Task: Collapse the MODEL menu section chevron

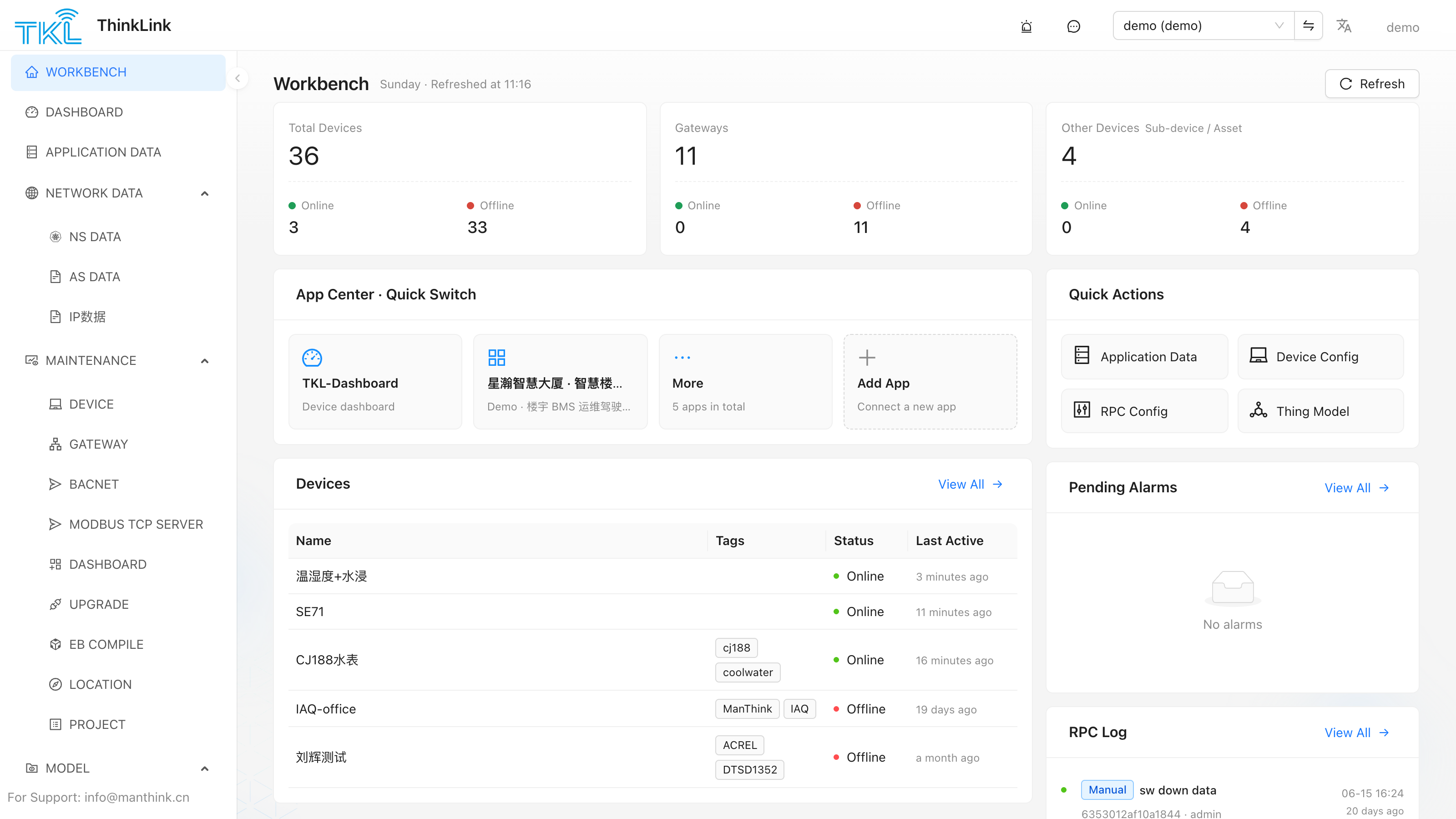Action: click(x=205, y=768)
